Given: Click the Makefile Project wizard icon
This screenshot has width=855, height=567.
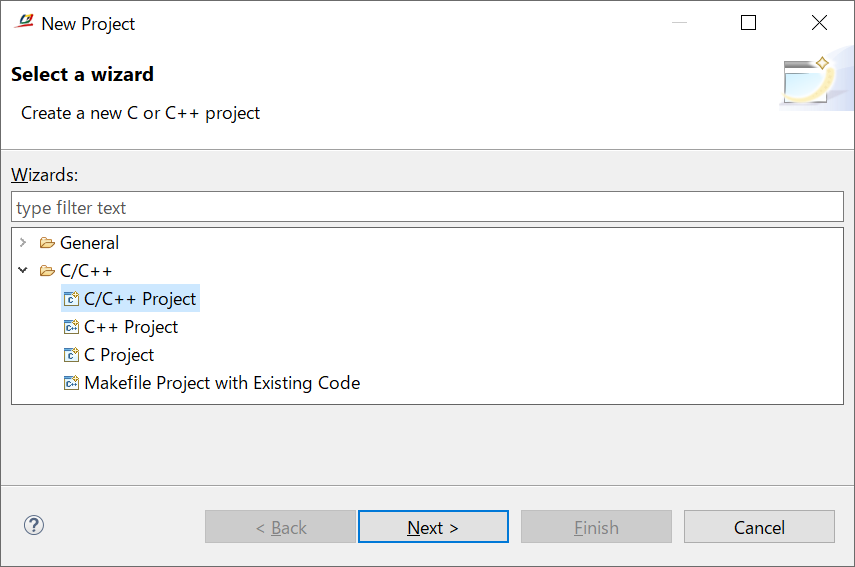Looking at the screenshot, I should click(71, 383).
